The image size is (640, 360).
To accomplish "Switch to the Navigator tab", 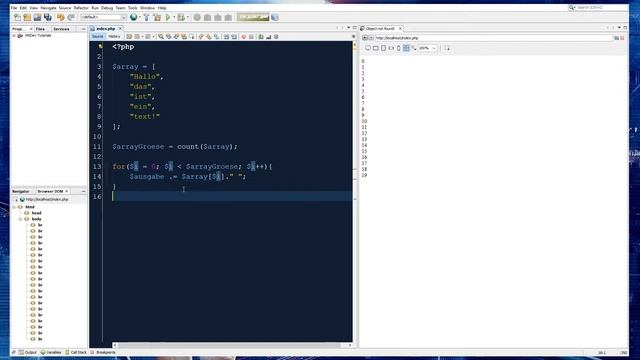I will tap(21, 191).
